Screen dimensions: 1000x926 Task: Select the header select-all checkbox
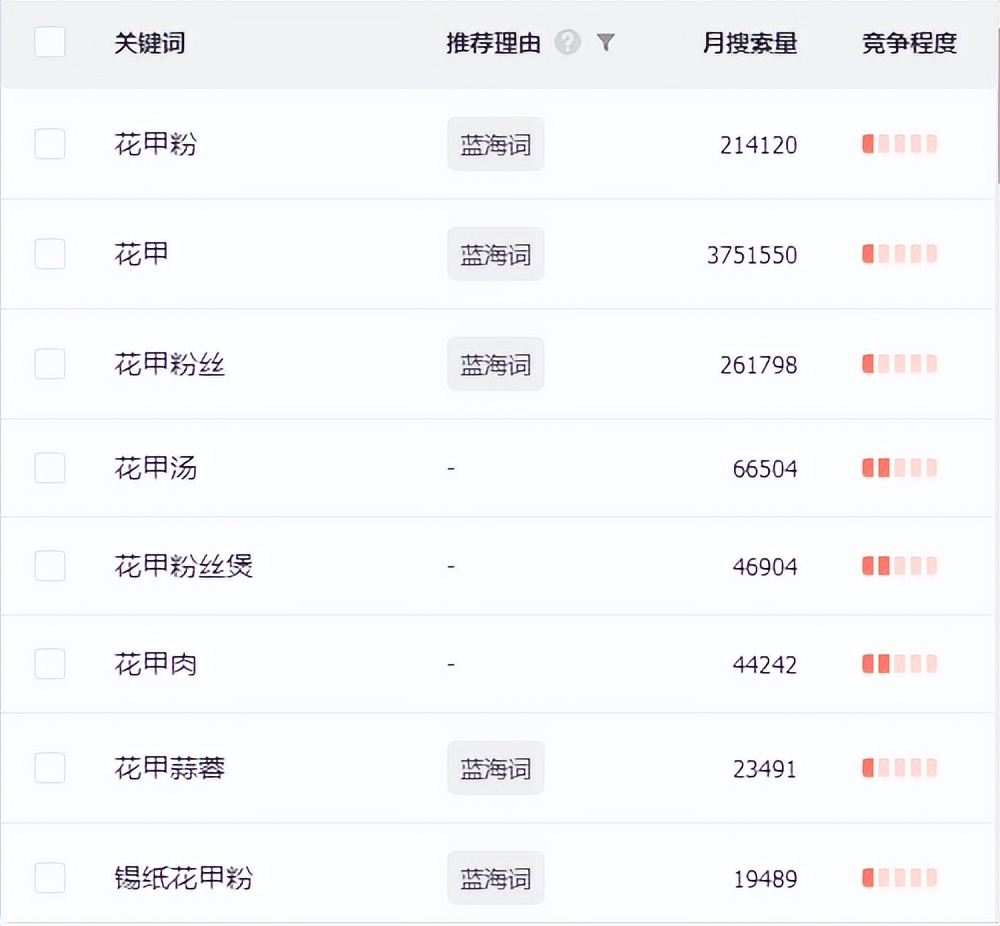coord(50,42)
